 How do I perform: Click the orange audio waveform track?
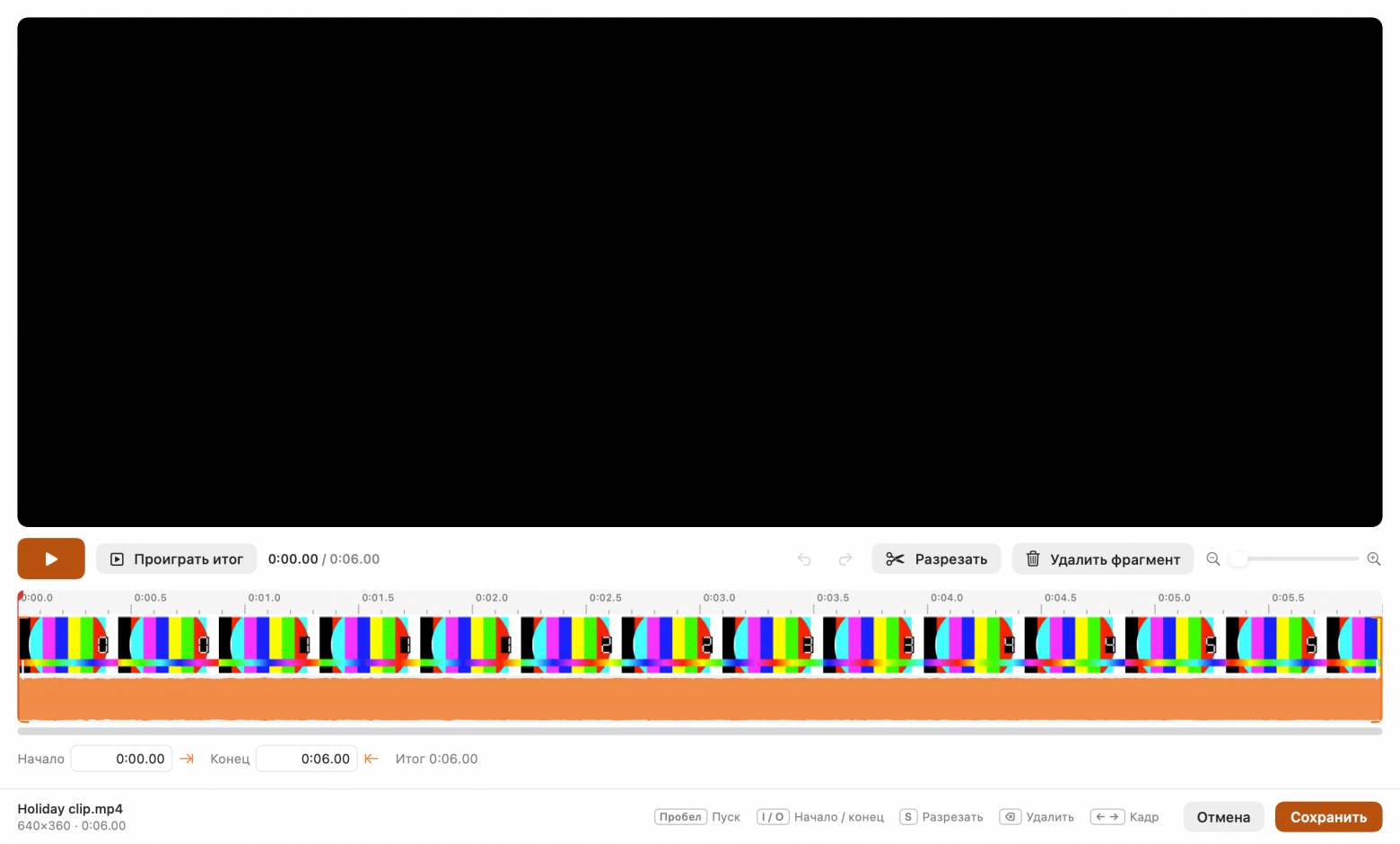point(700,699)
